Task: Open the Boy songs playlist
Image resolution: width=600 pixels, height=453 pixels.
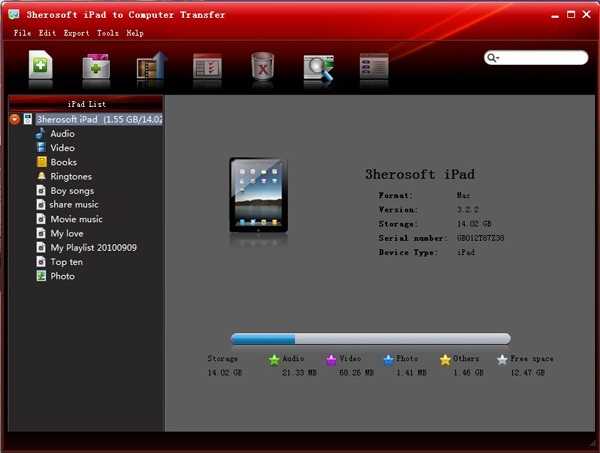Action: pyautogui.click(x=72, y=191)
